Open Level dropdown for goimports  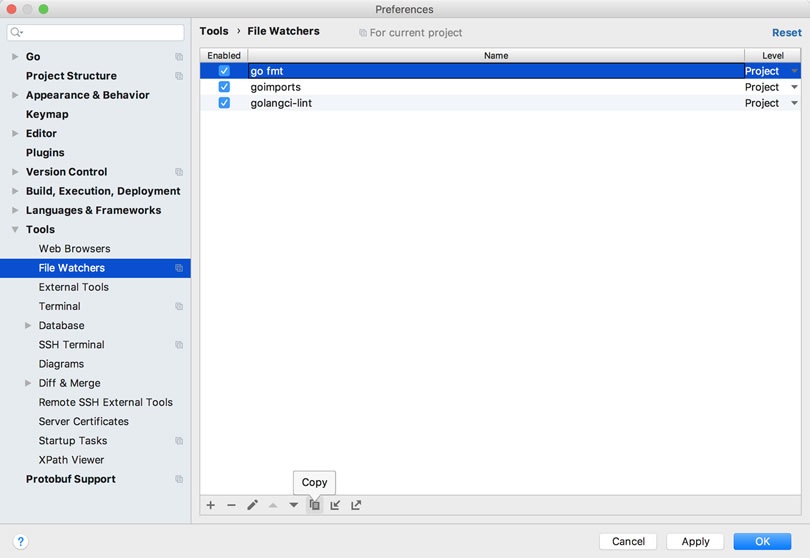tap(795, 87)
